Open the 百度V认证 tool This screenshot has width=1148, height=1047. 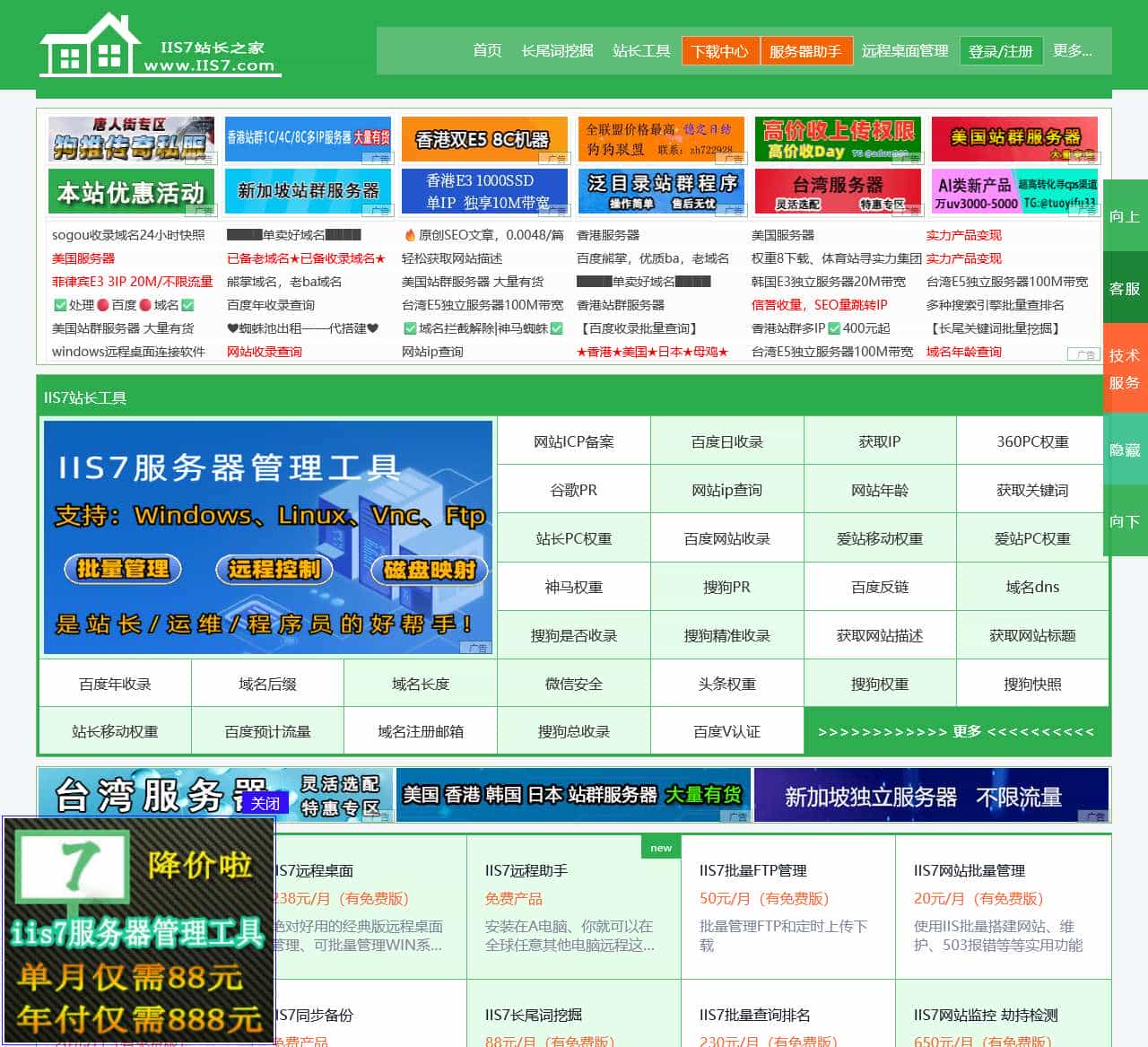tap(726, 731)
